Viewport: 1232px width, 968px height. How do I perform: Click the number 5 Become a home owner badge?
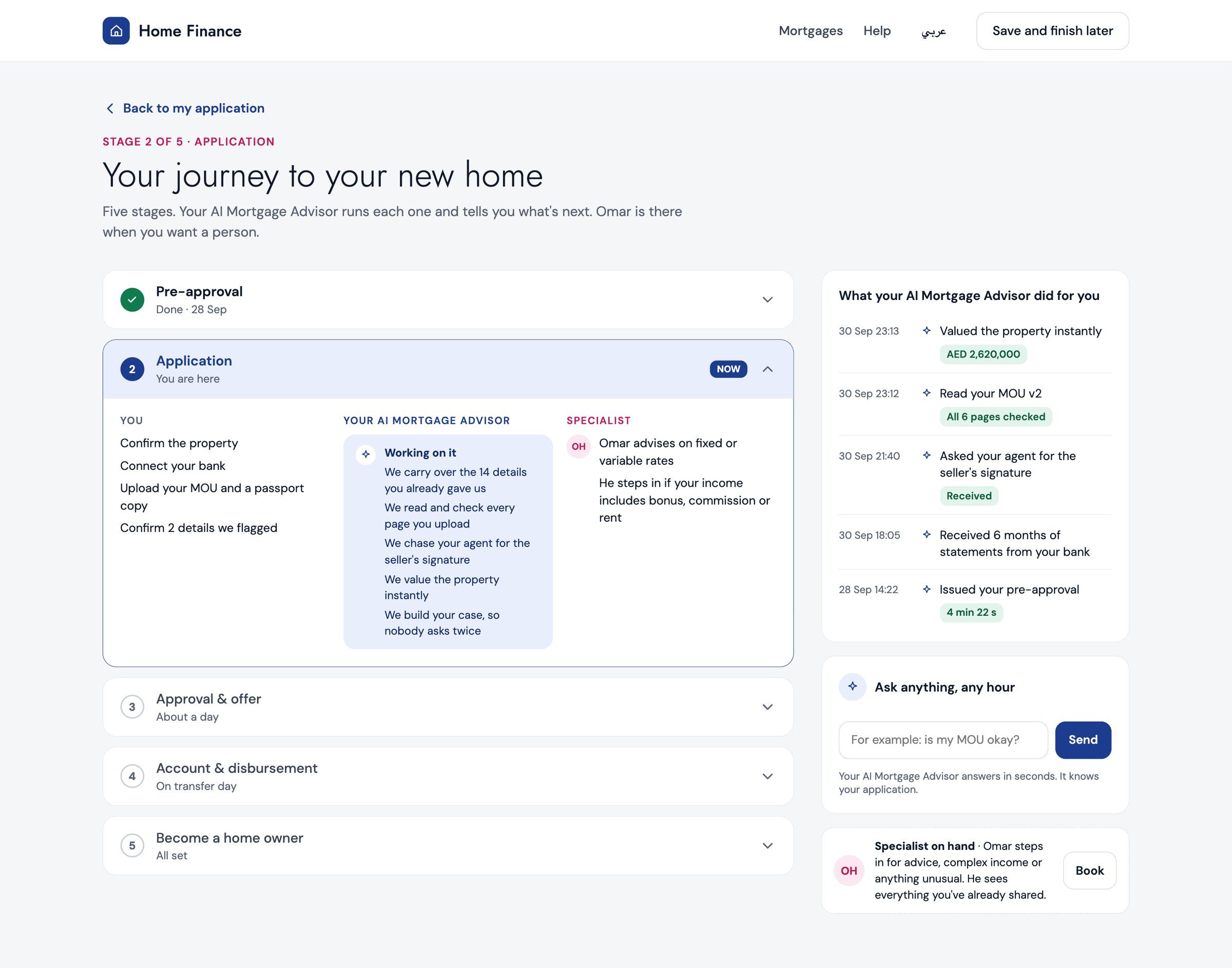tap(132, 846)
